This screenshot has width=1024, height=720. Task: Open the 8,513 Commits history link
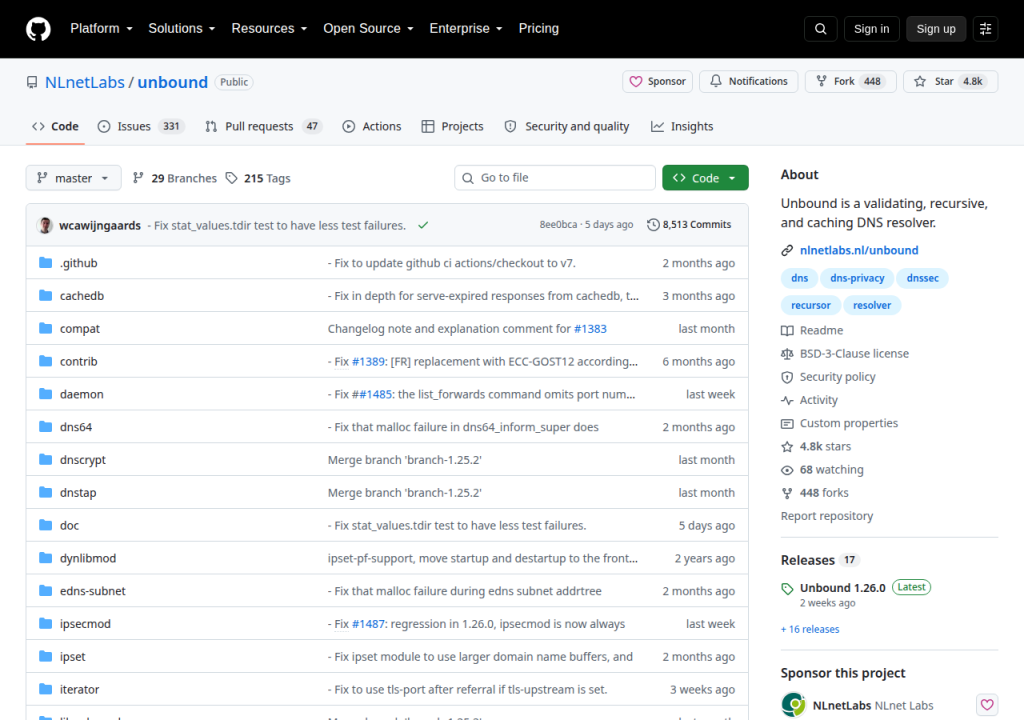(689, 225)
